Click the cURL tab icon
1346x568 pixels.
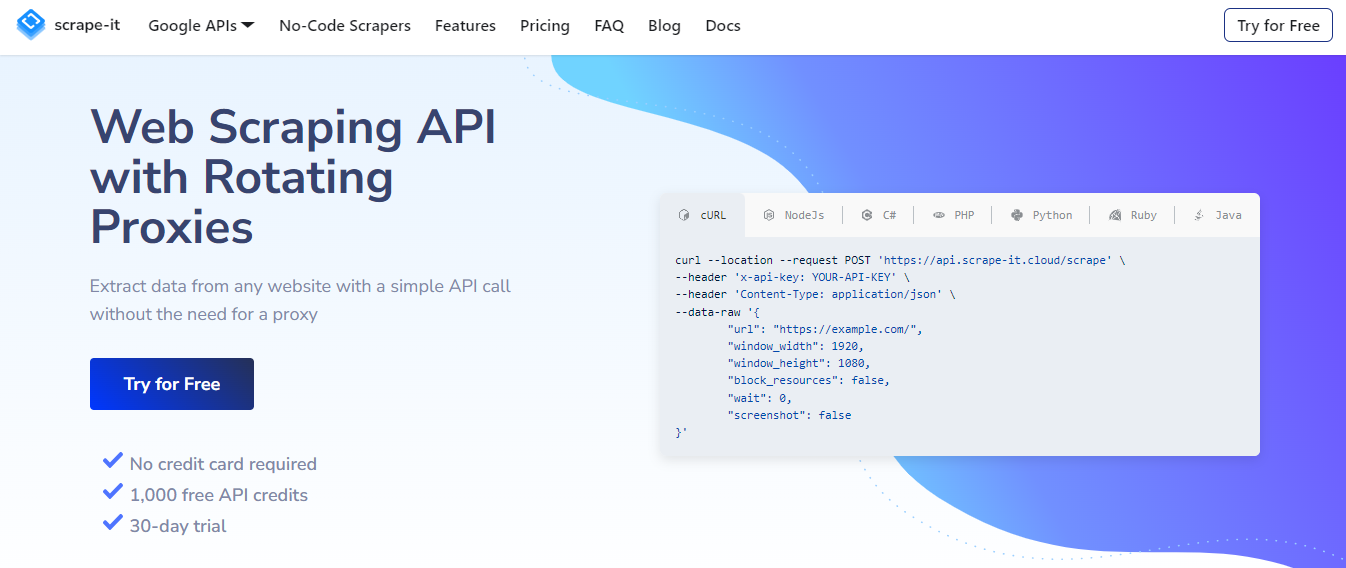point(684,215)
